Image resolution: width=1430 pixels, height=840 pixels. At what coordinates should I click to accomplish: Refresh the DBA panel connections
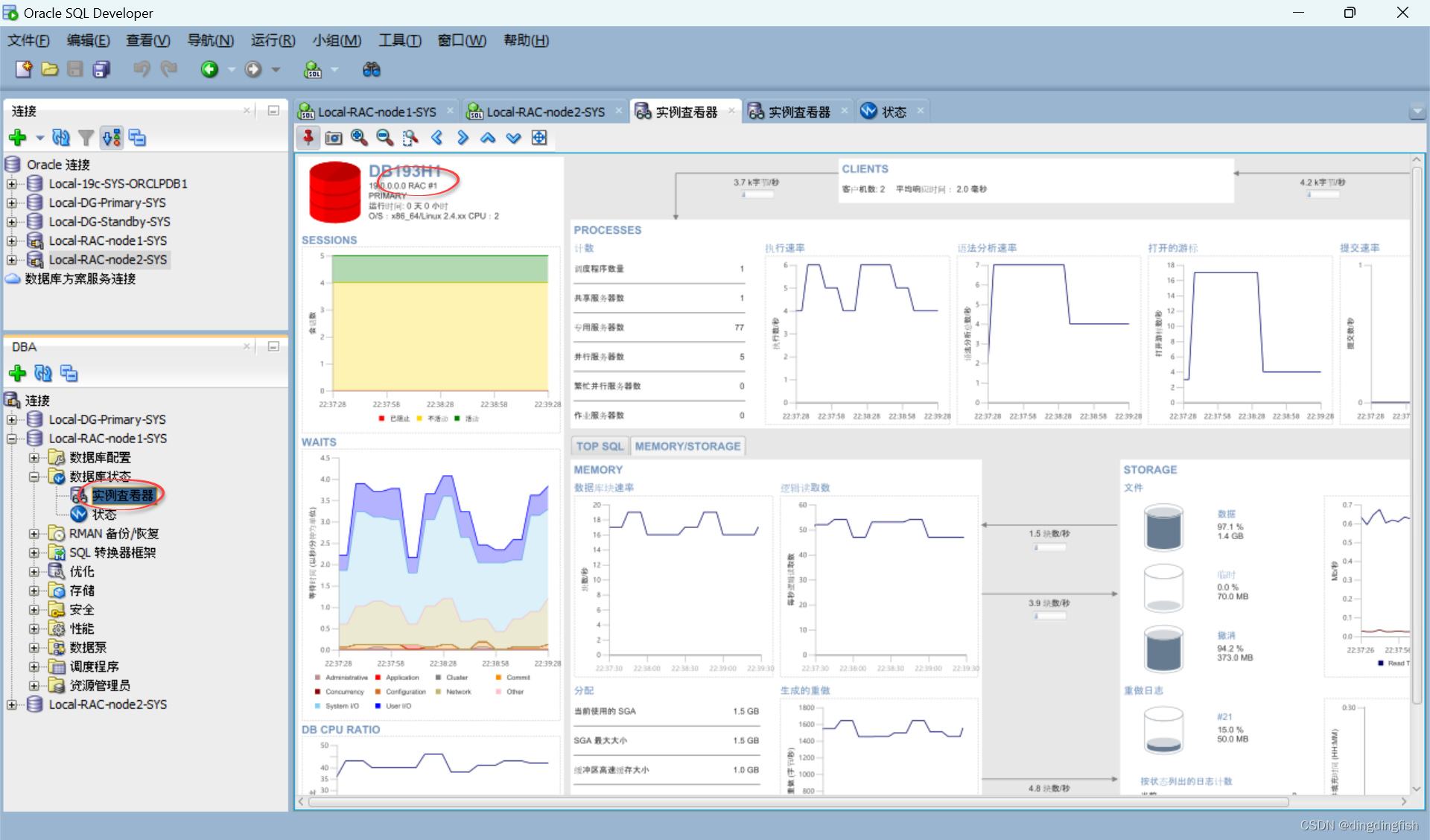[x=43, y=373]
